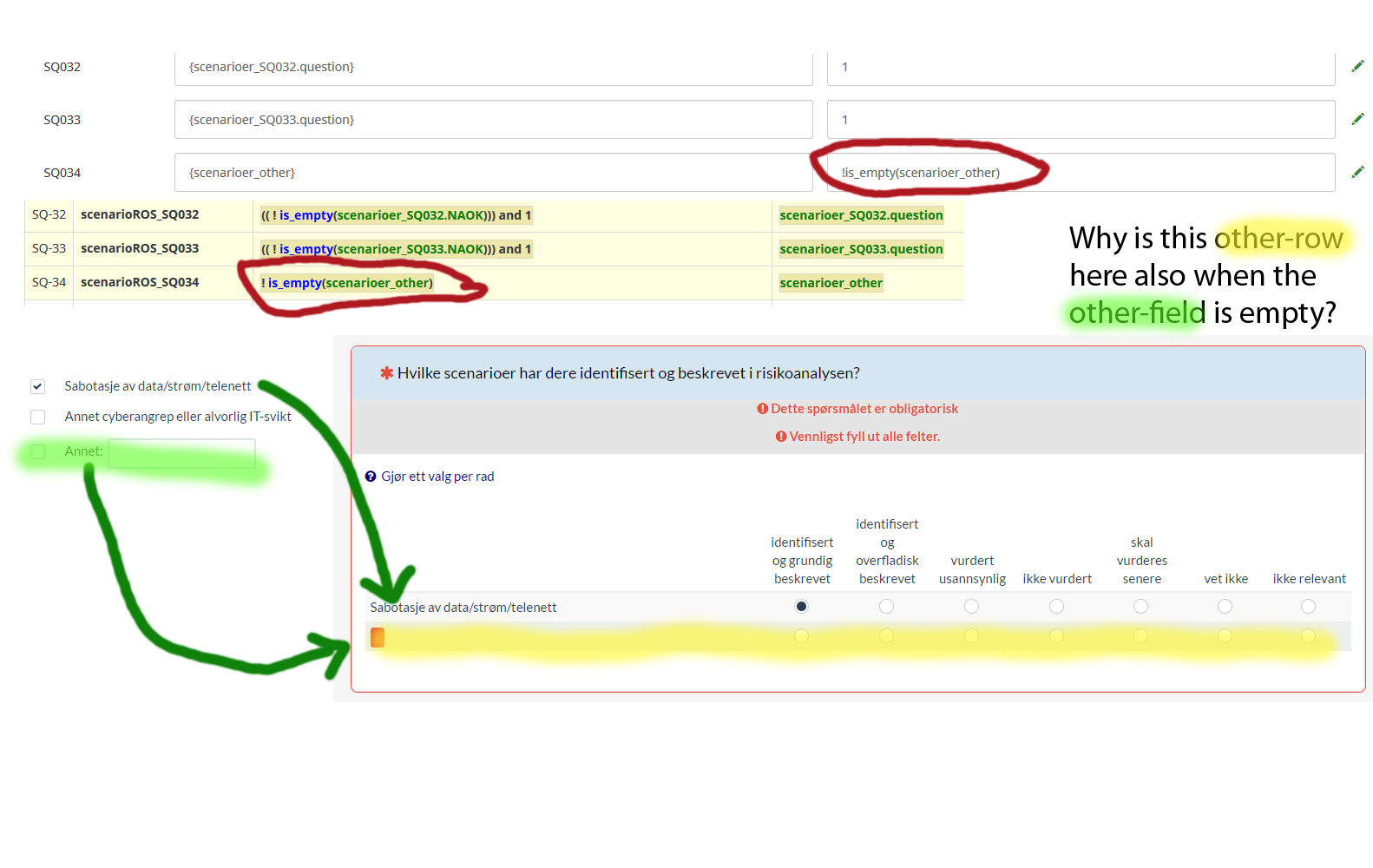Click the Annet text input field
Viewport: 1373px width, 868px height.
pos(181,452)
